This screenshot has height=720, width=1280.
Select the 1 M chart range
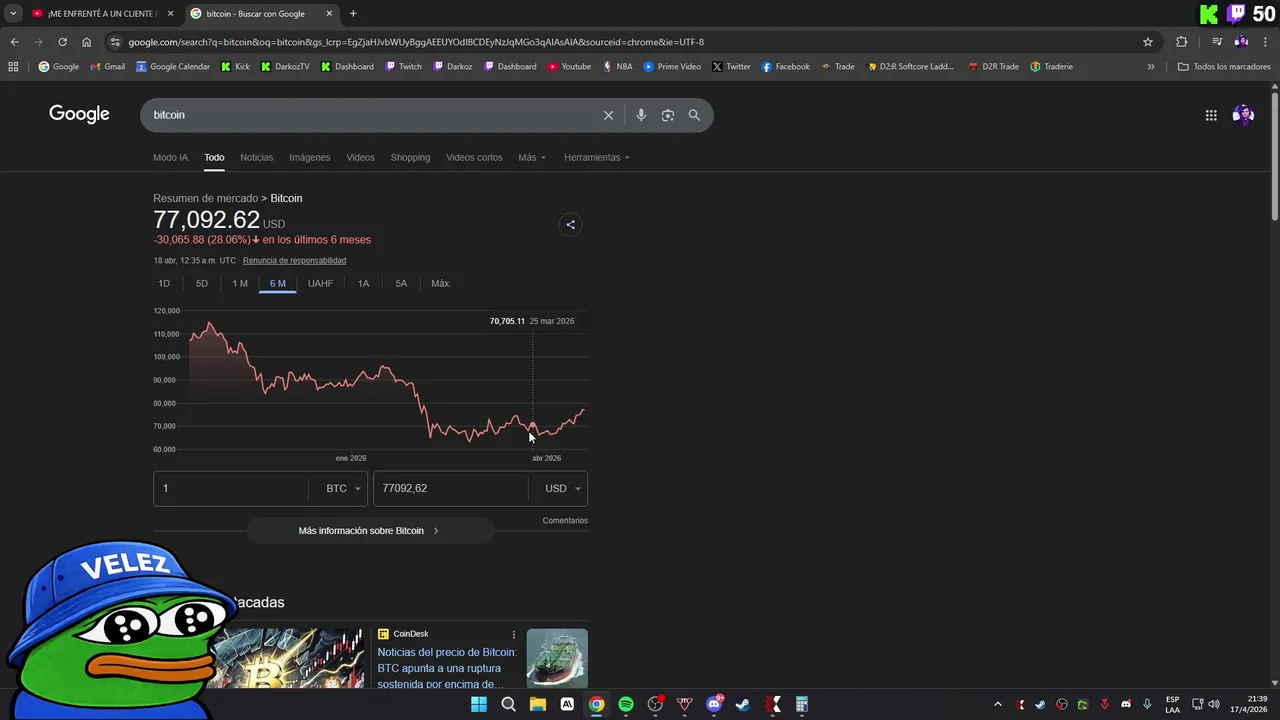[x=240, y=284]
